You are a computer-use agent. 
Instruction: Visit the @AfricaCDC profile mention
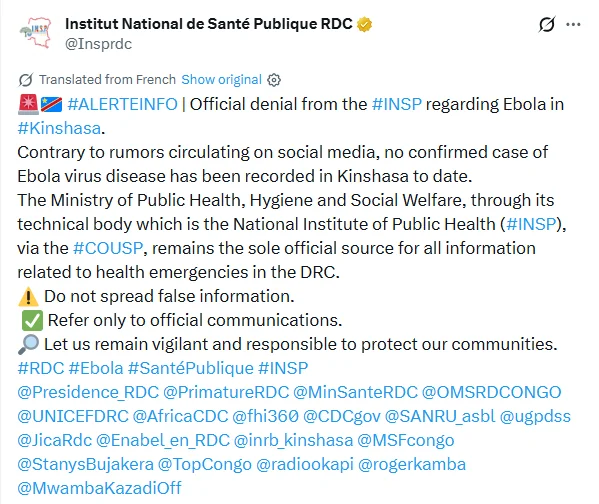point(180,416)
